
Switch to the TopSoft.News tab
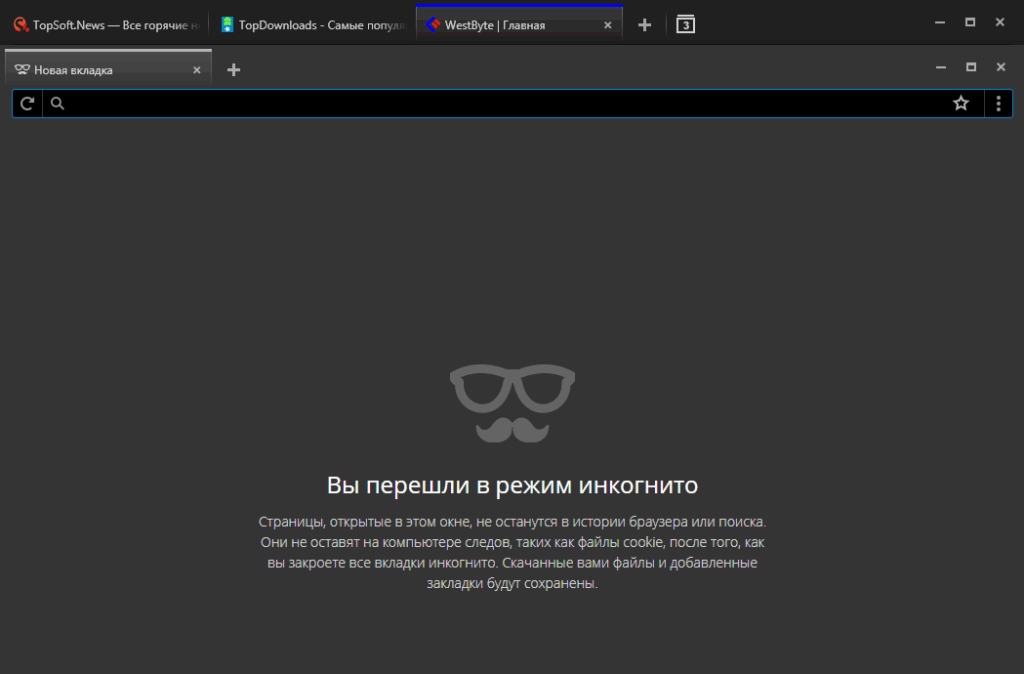[x=106, y=25]
